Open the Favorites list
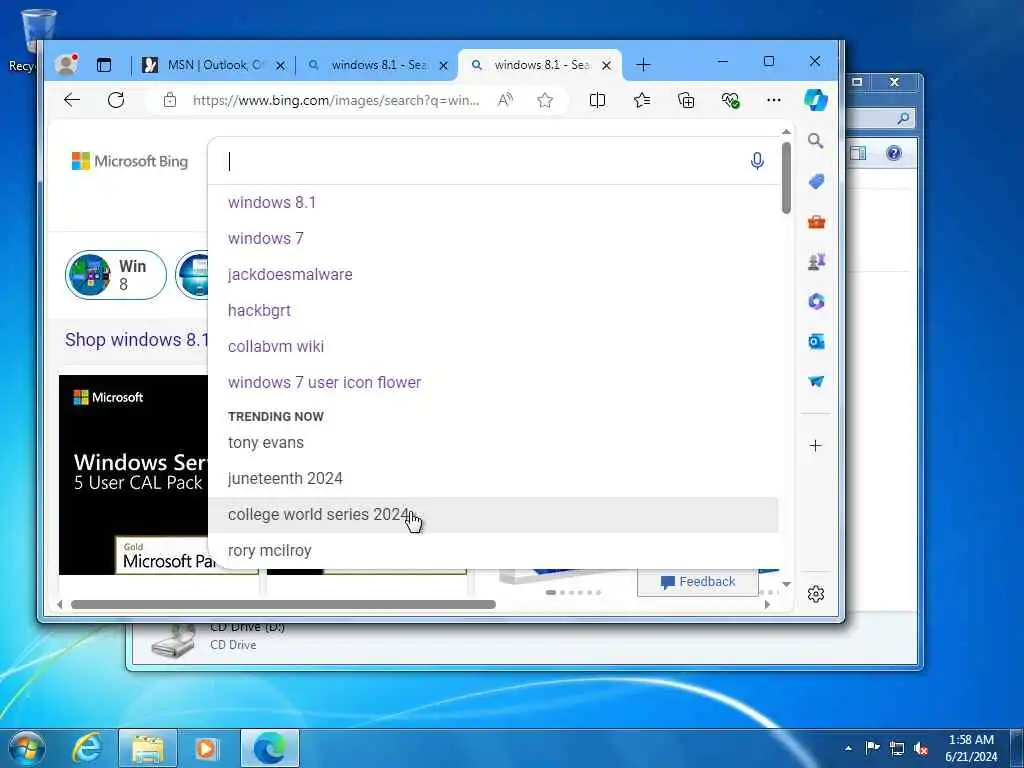This screenshot has height=768, width=1024. pyautogui.click(x=641, y=100)
